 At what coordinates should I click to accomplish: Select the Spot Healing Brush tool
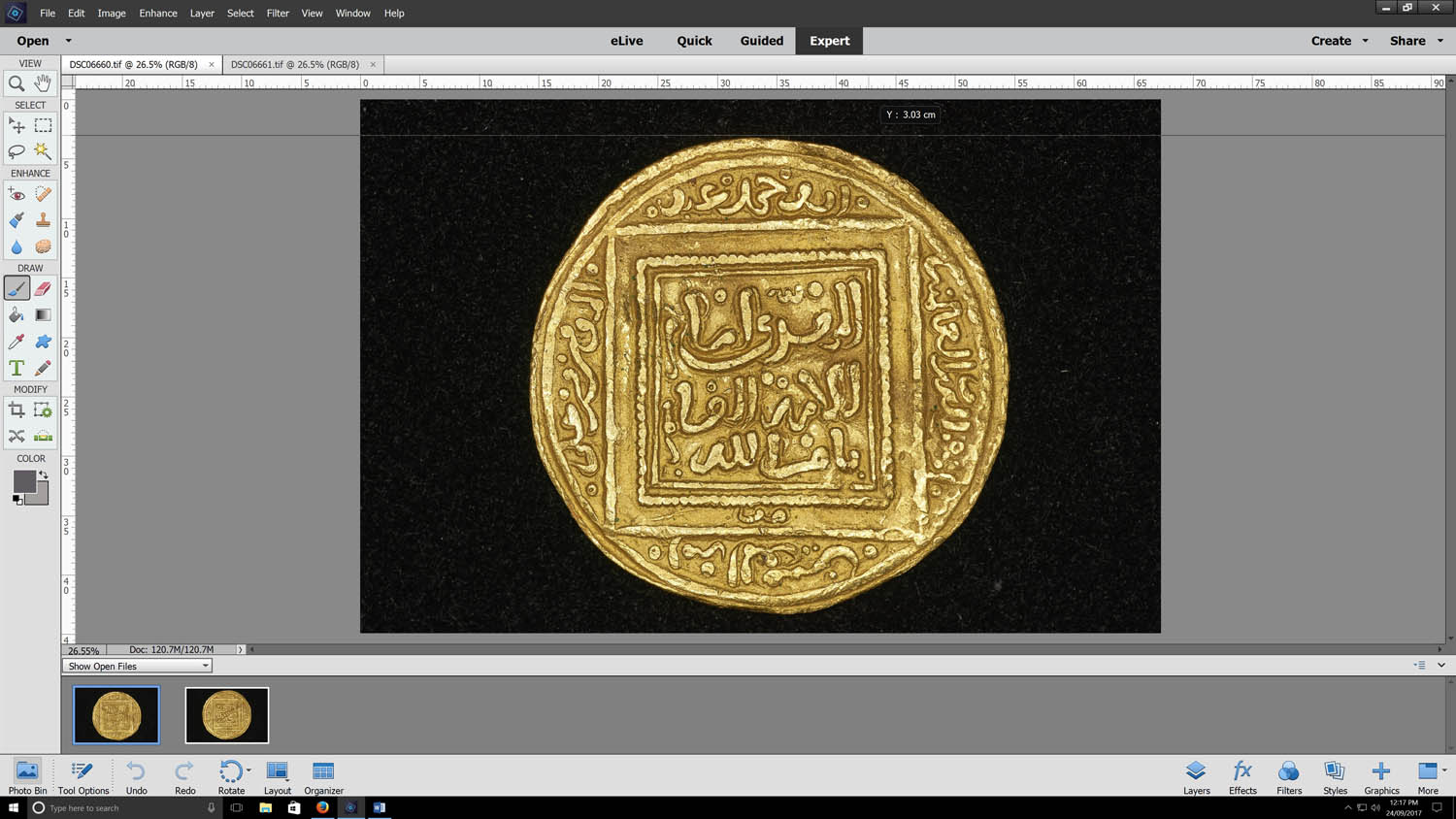click(x=43, y=194)
